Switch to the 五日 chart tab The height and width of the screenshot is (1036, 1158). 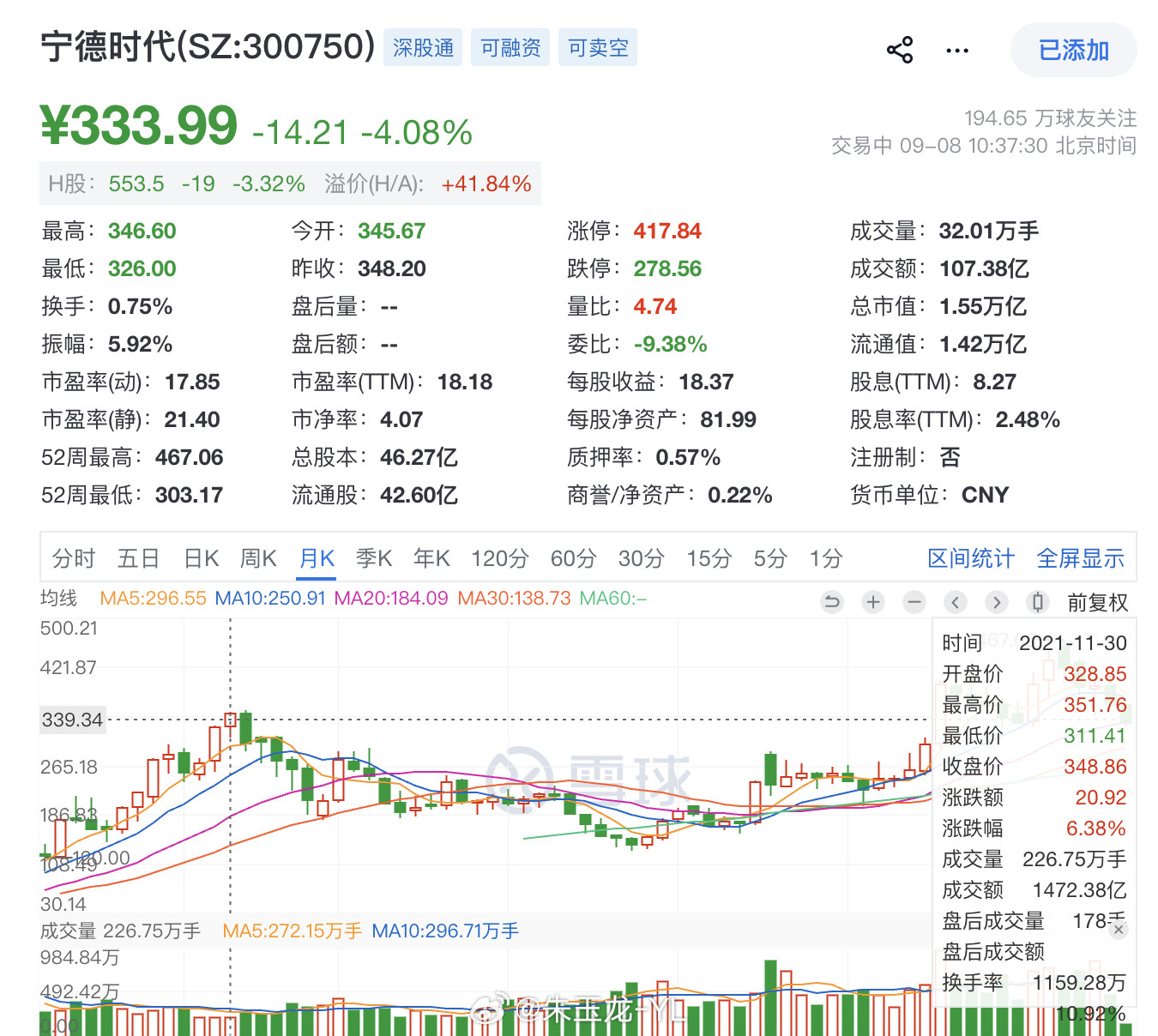point(139,558)
